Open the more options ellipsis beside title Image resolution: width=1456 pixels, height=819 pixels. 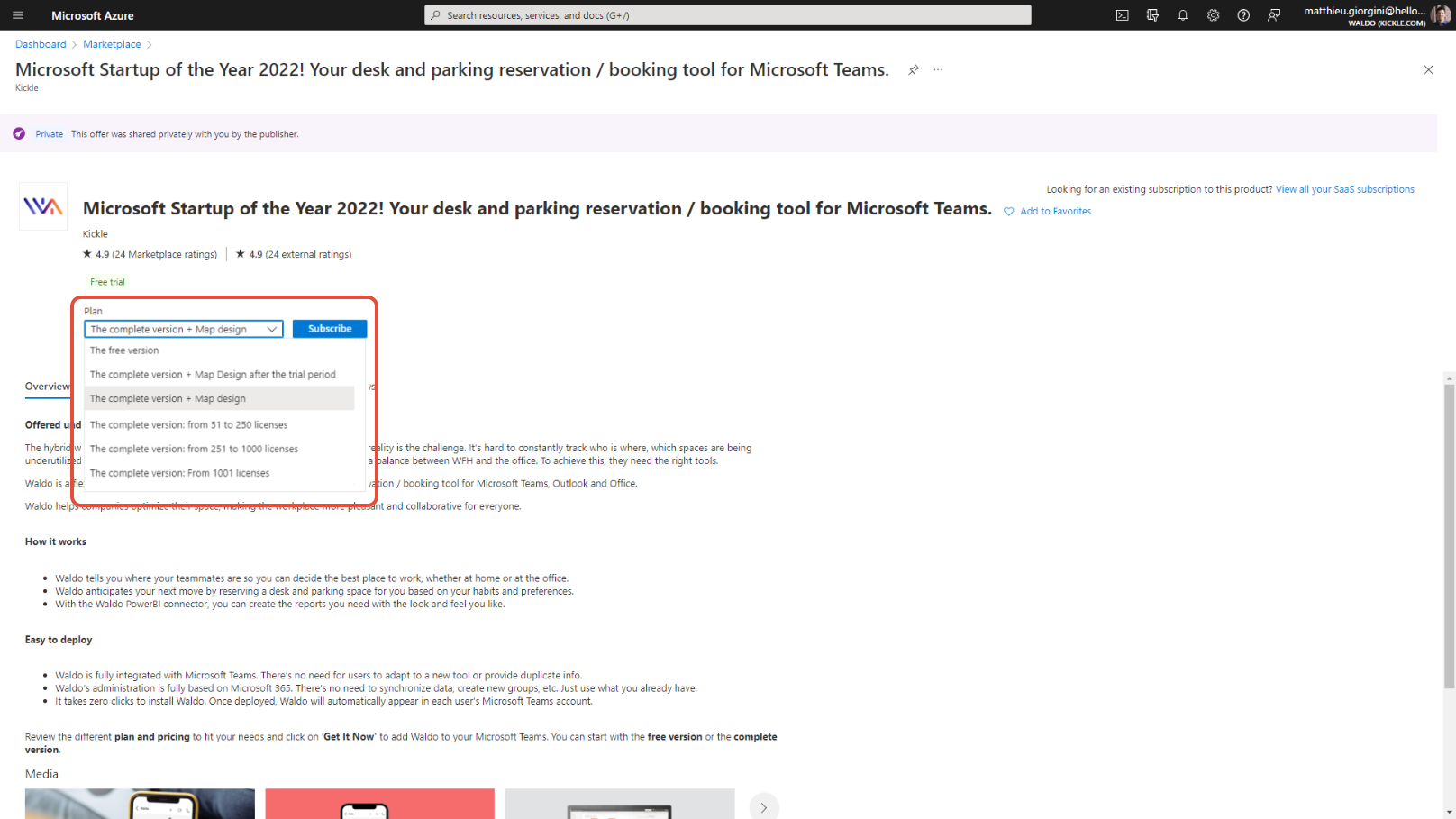click(x=938, y=69)
